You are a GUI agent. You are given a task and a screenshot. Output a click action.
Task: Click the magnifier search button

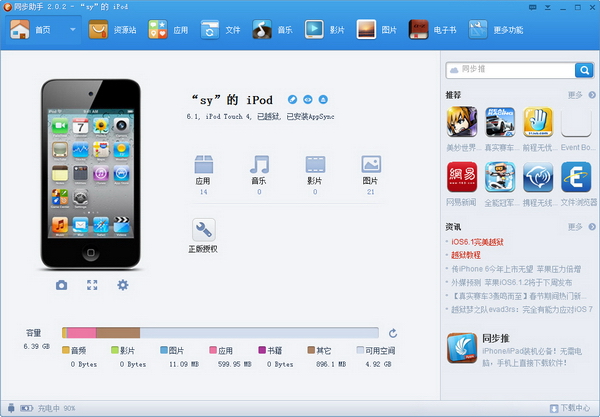[584, 70]
